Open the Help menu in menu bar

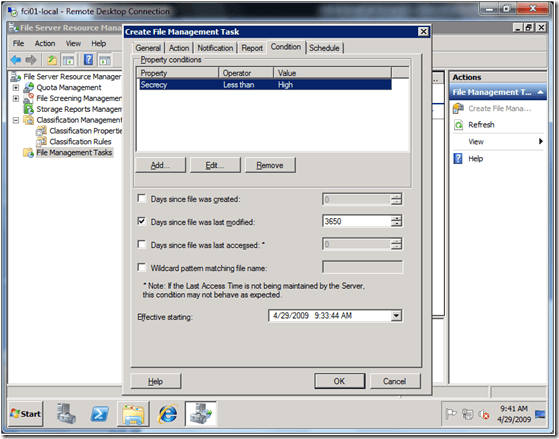[99, 44]
